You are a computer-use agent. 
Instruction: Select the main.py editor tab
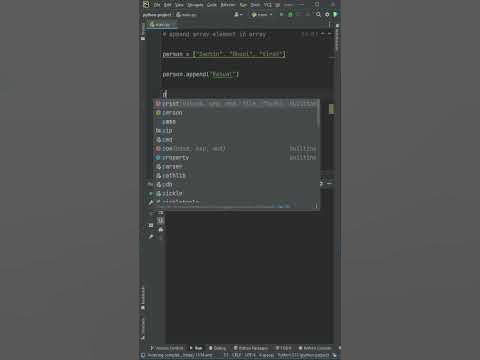pyautogui.click(x=160, y=25)
